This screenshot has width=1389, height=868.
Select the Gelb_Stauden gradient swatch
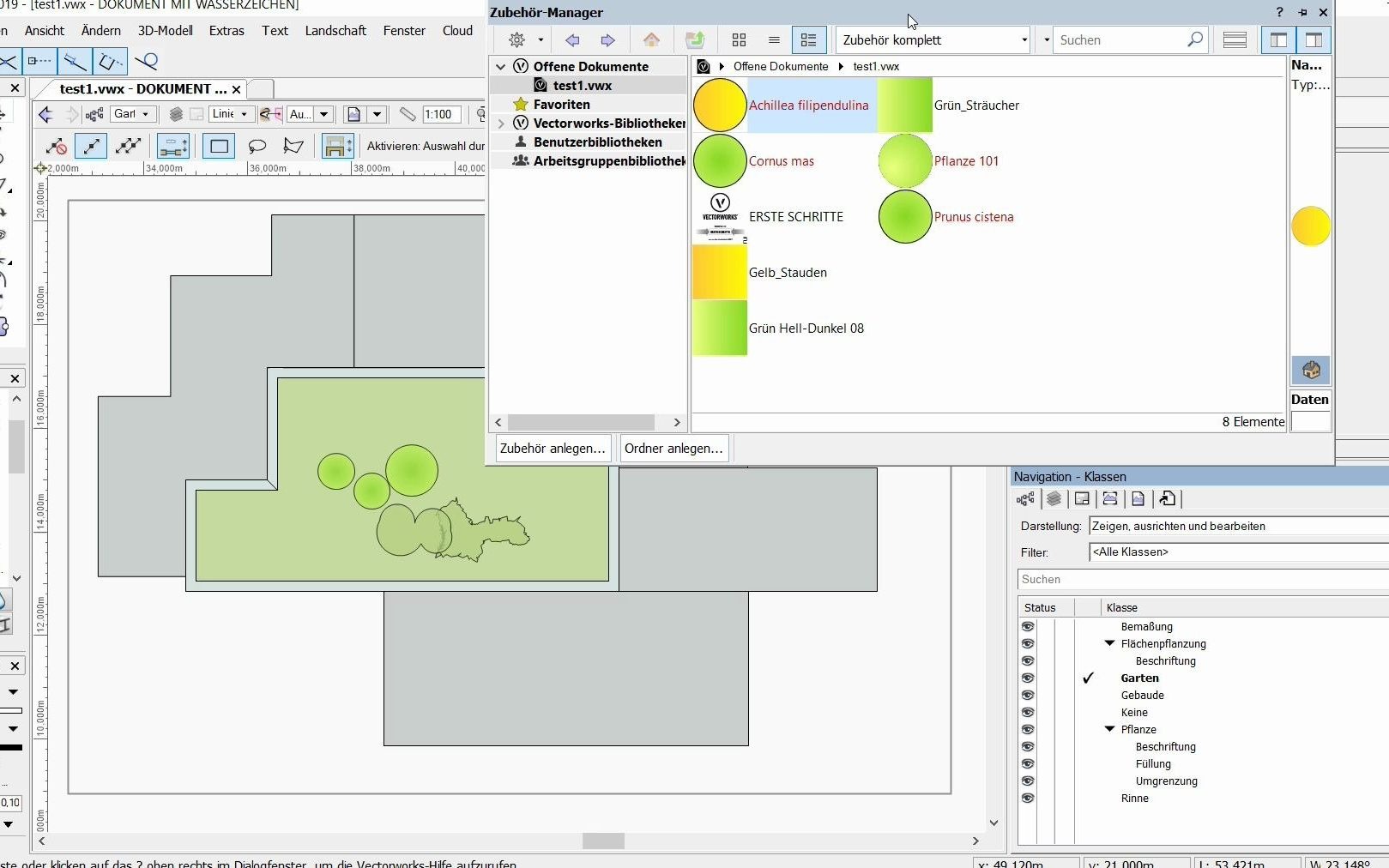[x=719, y=272]
